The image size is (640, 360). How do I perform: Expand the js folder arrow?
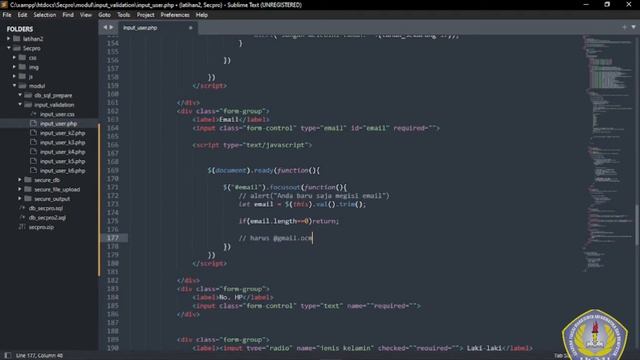click(14, 76)
